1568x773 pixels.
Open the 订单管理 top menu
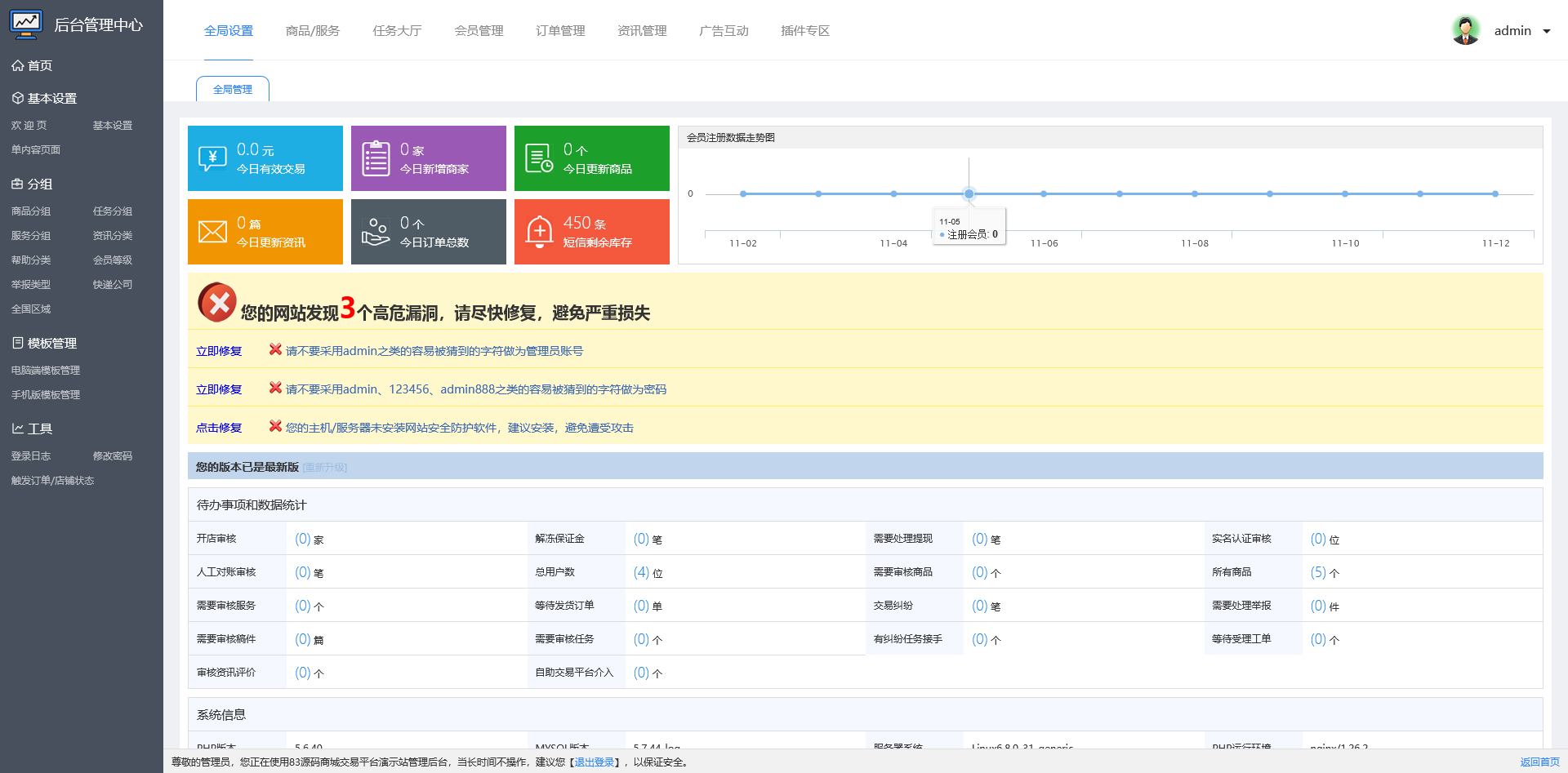coord(560,31)
